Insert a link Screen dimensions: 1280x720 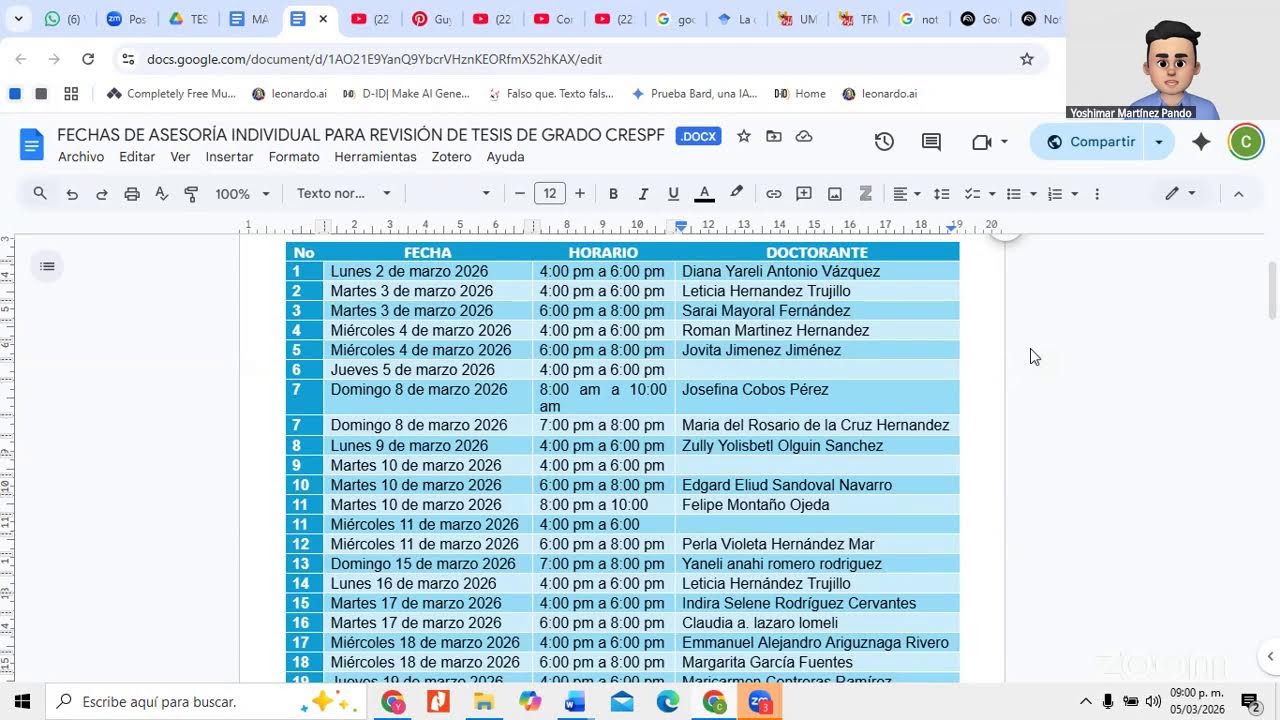774,194
